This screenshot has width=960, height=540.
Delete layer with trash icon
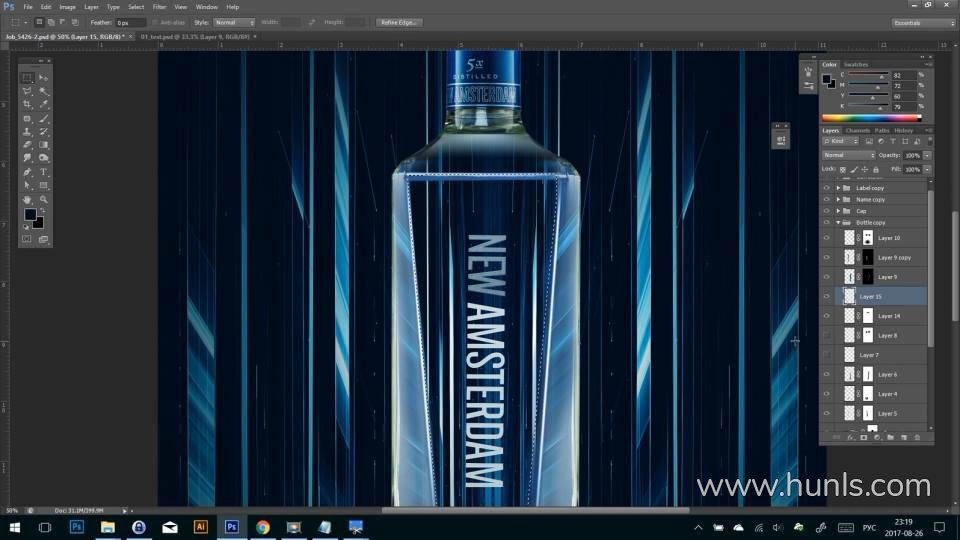point(917,437)
